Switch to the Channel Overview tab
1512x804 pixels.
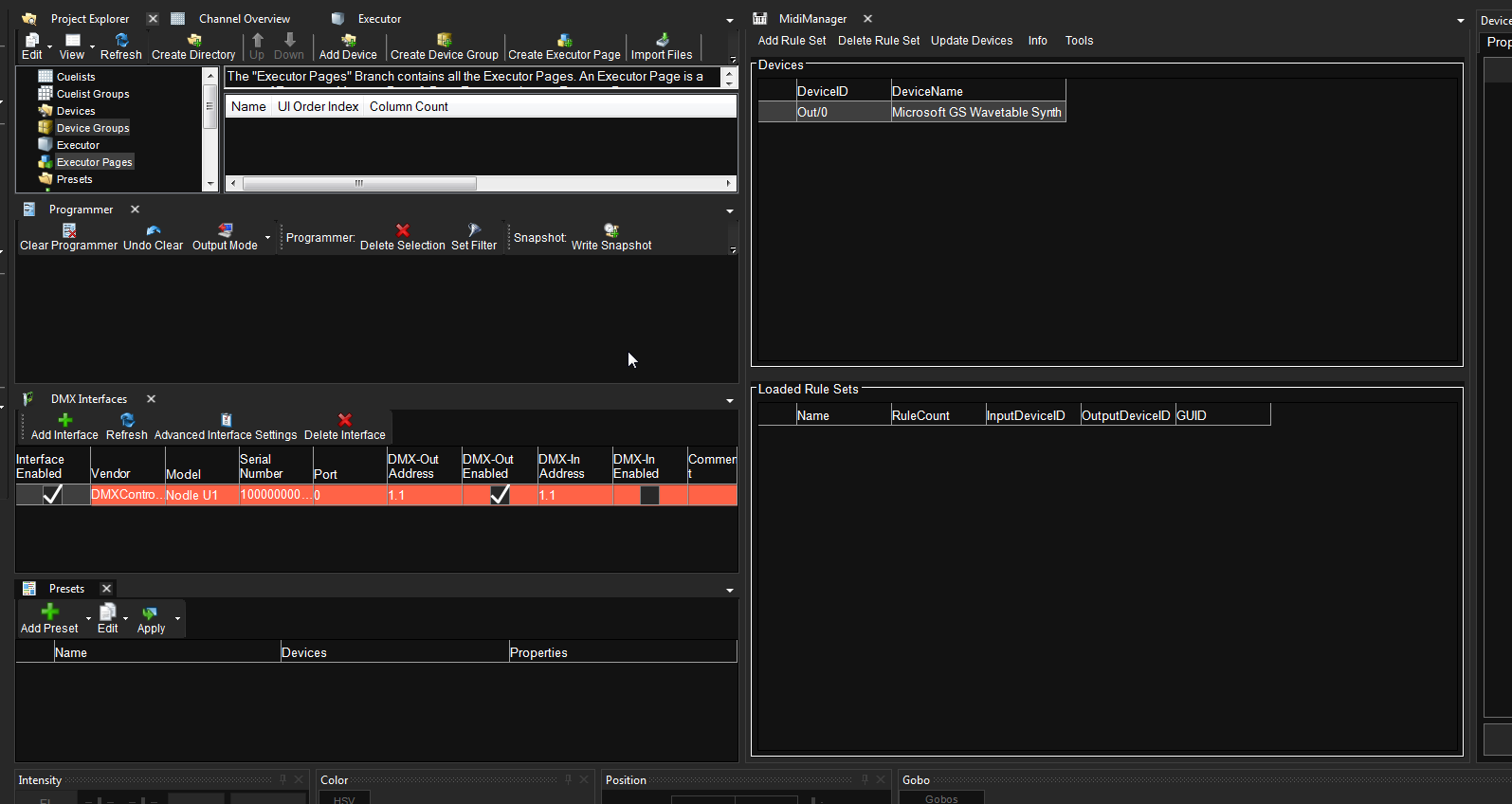[244, 19]
